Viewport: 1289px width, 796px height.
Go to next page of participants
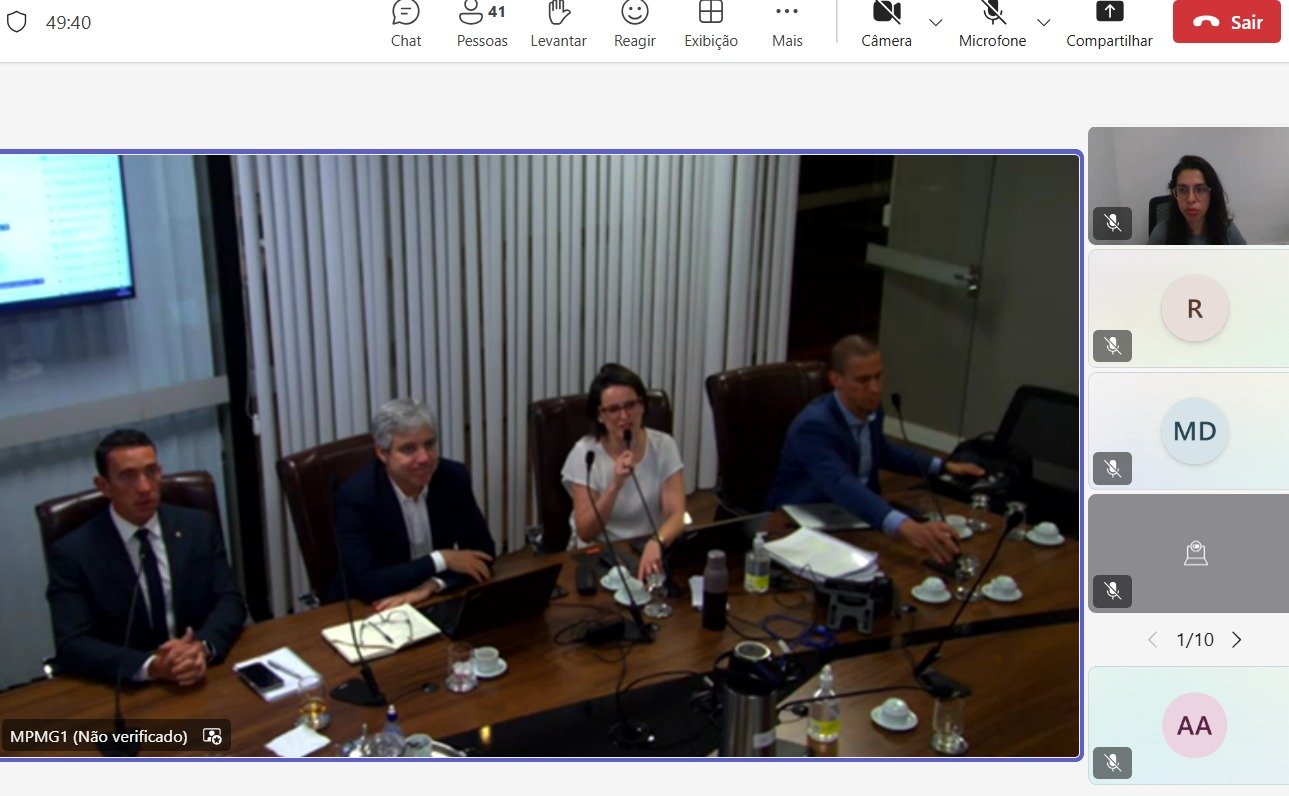pyautogui.click(x=1237, y=640)
